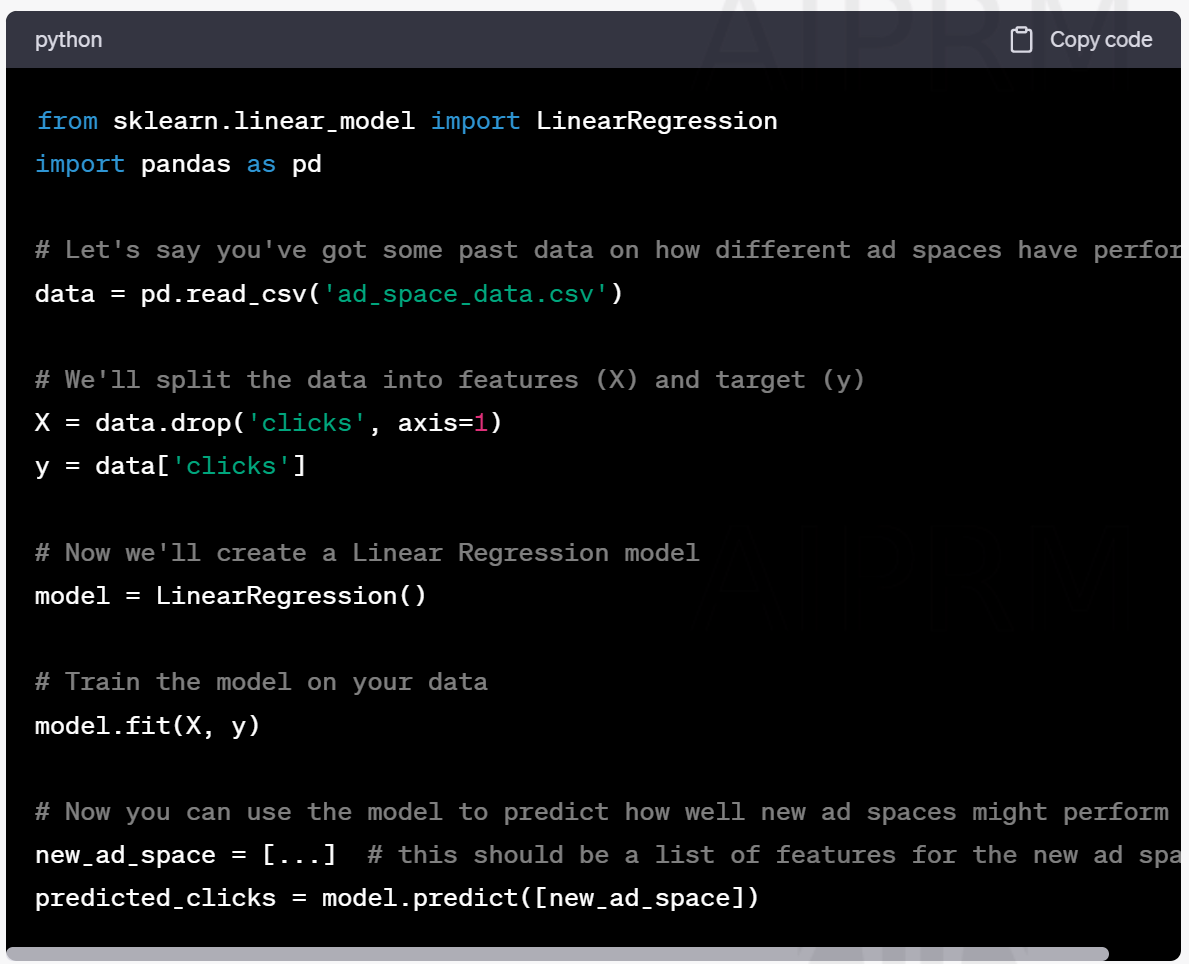This screenshot has height=964, width=1189.
Task: Click the 'ad_space_data.csv' string literal
Action: click(466, 294)
